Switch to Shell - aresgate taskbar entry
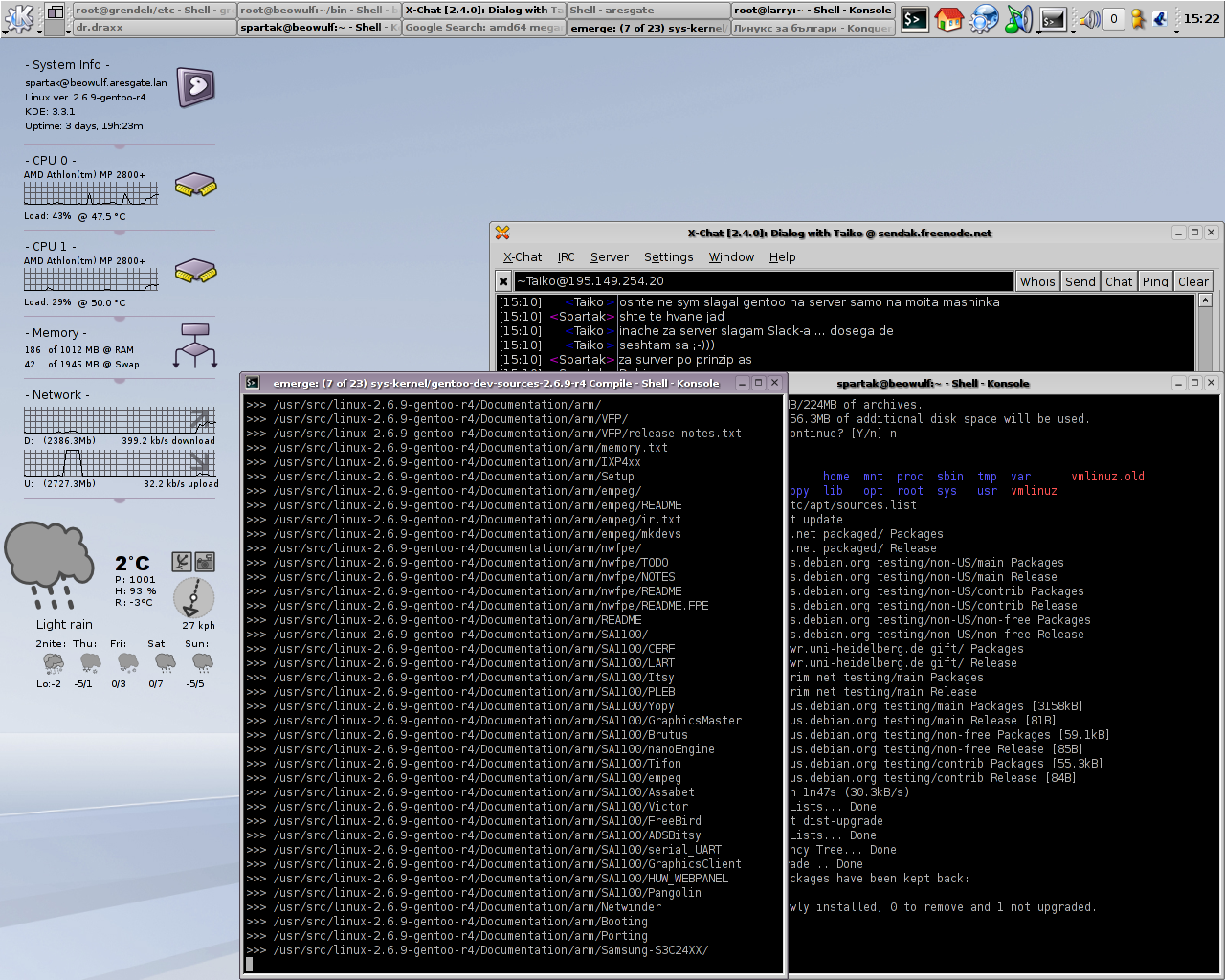The height and width of the screenshot is (980, 1225). (649, 10)
